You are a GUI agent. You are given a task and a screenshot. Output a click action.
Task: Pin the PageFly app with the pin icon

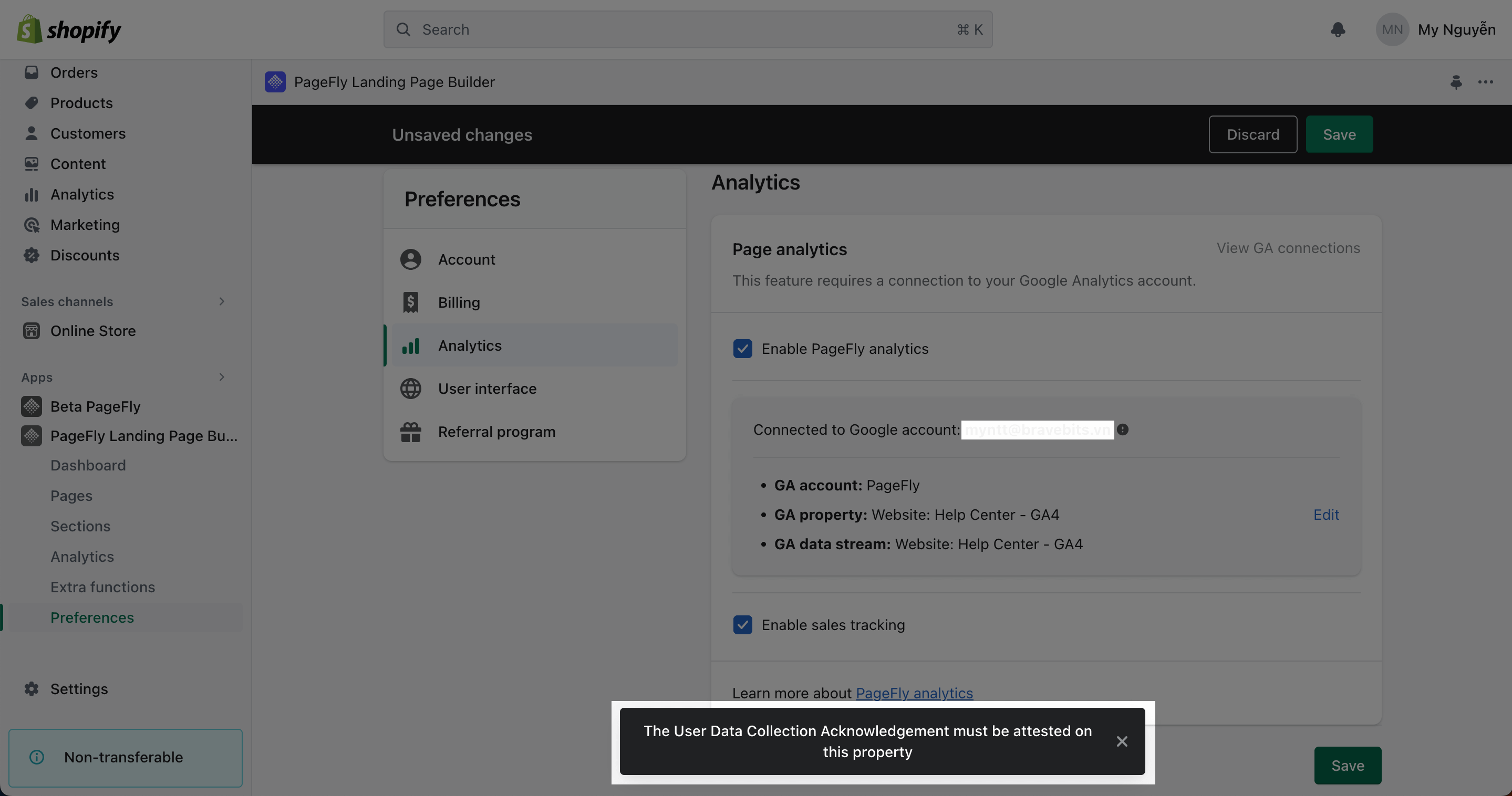click(x=1456, y=81)
